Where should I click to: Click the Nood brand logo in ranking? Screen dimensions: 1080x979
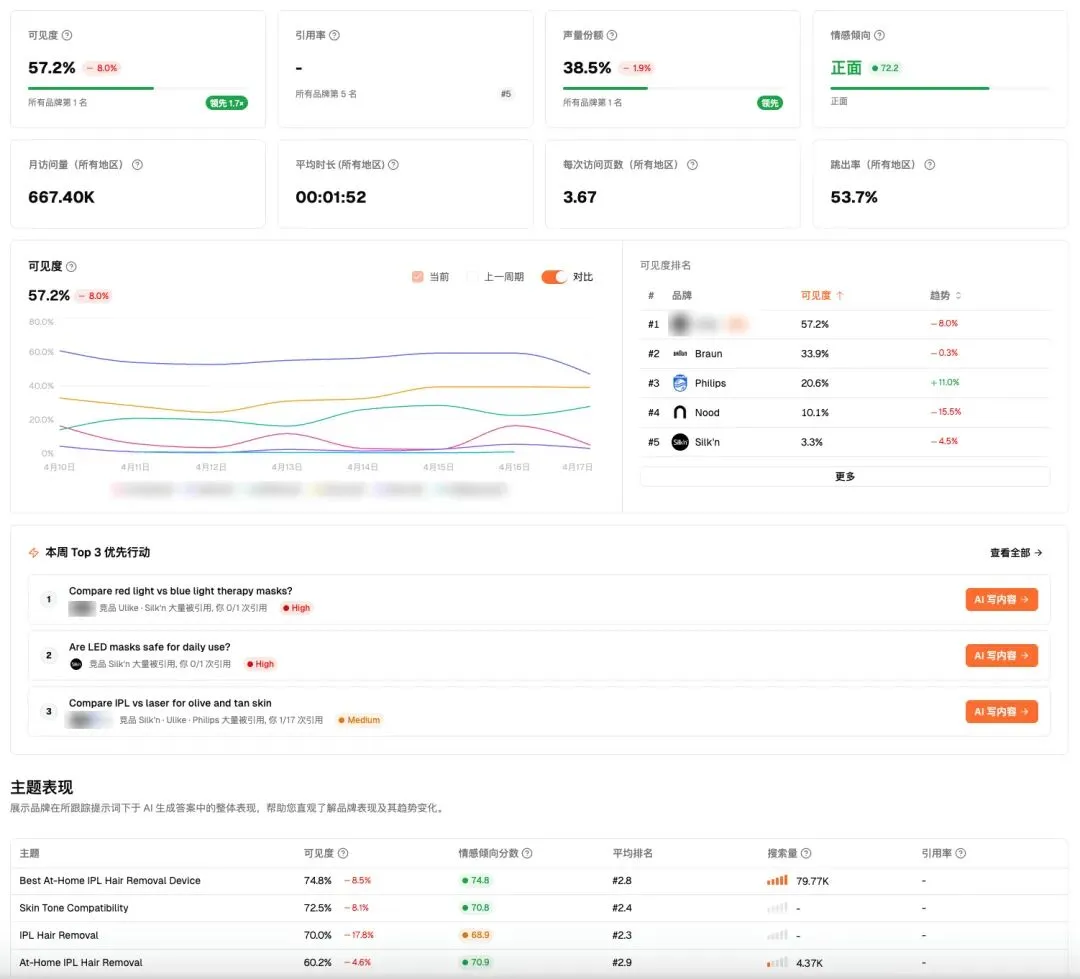680,413
